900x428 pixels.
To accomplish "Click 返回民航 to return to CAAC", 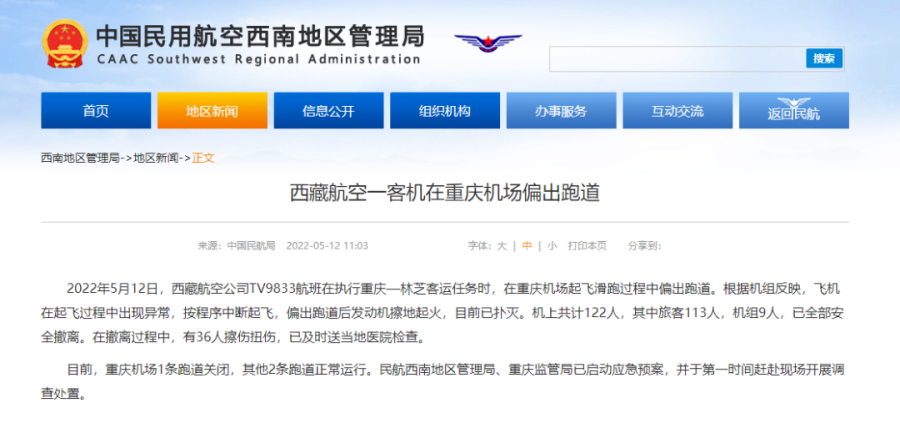I will (x=793, y=111).
